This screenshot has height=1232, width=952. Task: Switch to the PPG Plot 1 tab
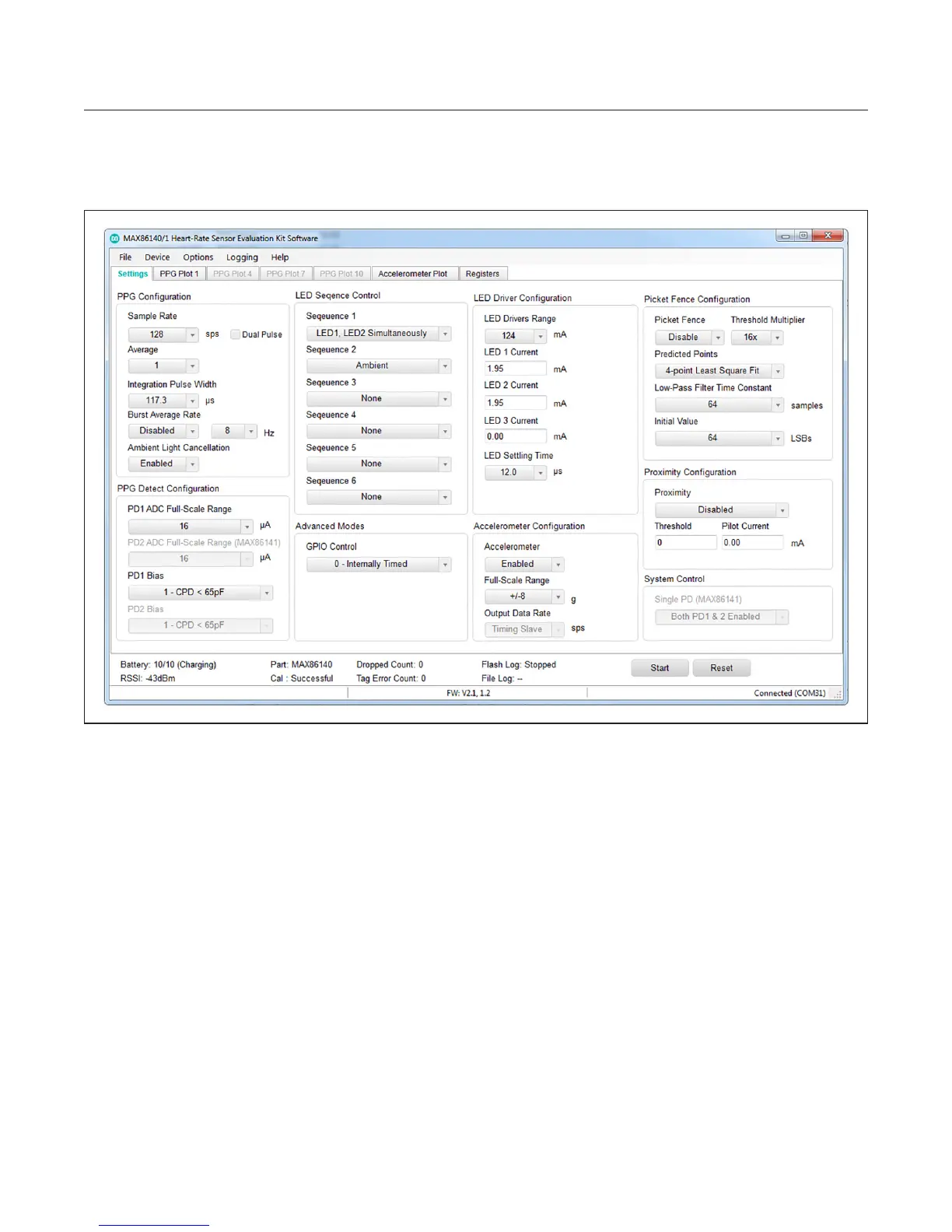pyautogui.click(x=179, y=274)
